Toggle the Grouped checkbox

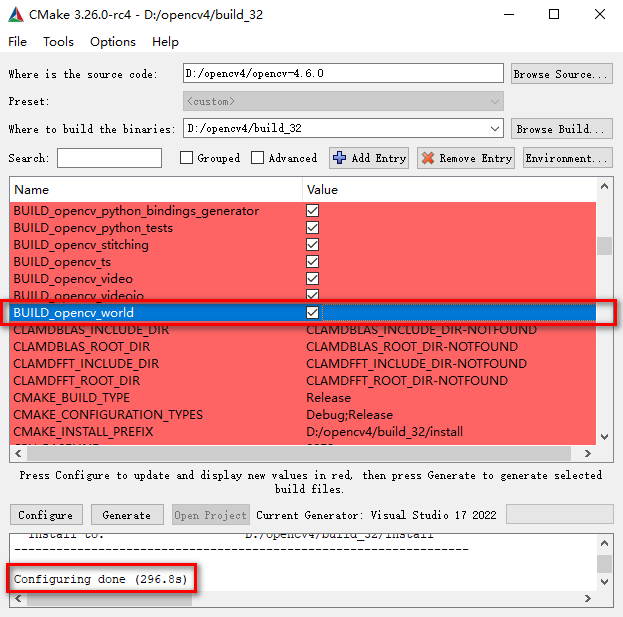[186, 158]
